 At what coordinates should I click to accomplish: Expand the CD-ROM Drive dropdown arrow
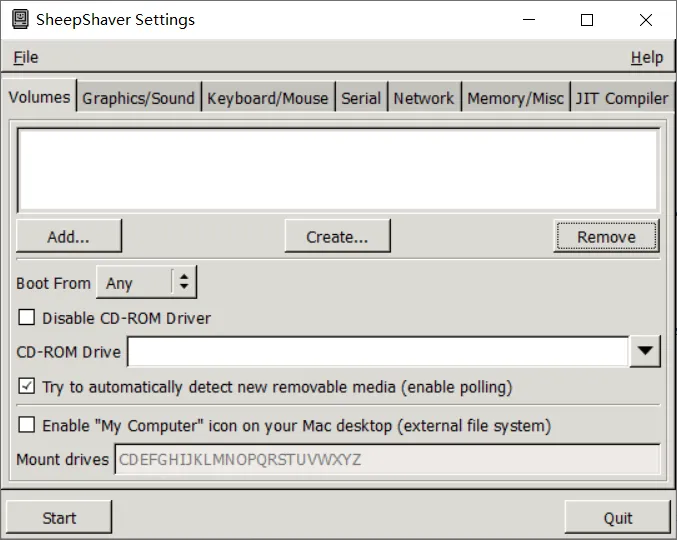(645, 351)
